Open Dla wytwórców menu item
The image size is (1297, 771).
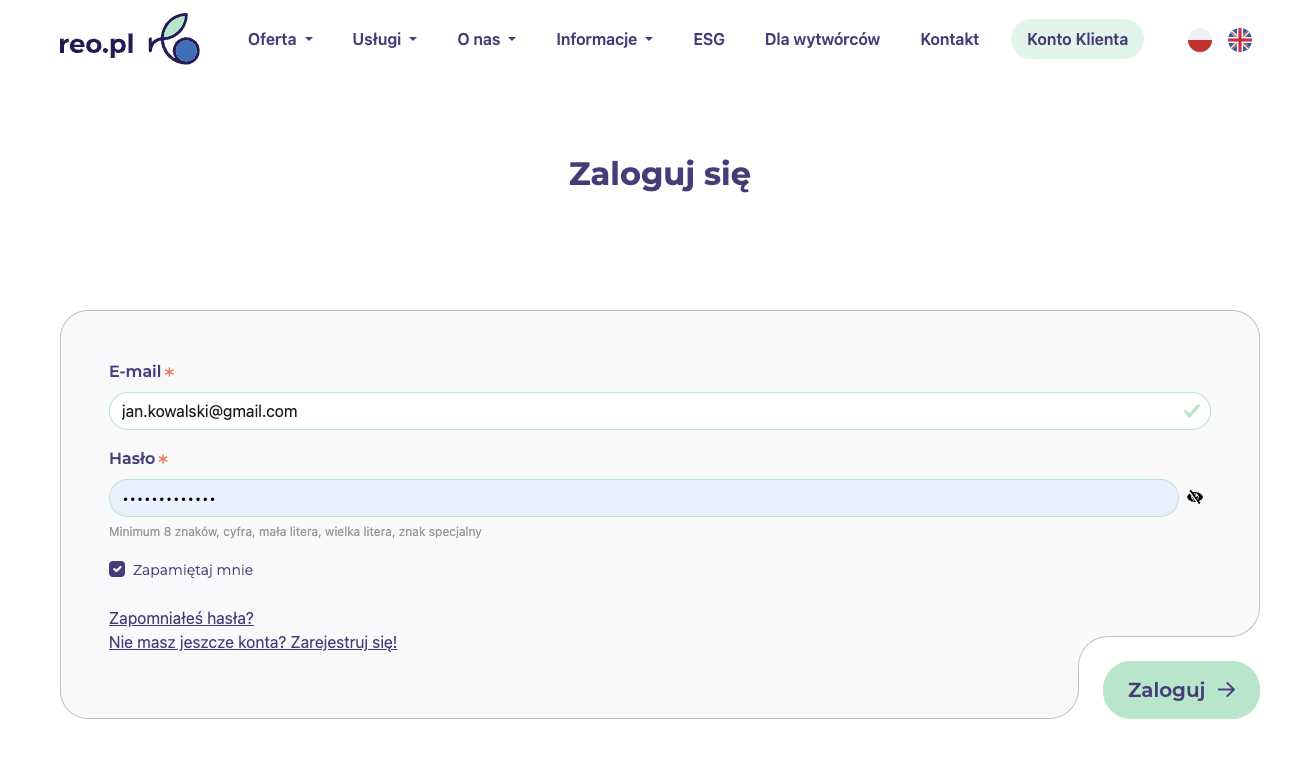click(822, 40)
